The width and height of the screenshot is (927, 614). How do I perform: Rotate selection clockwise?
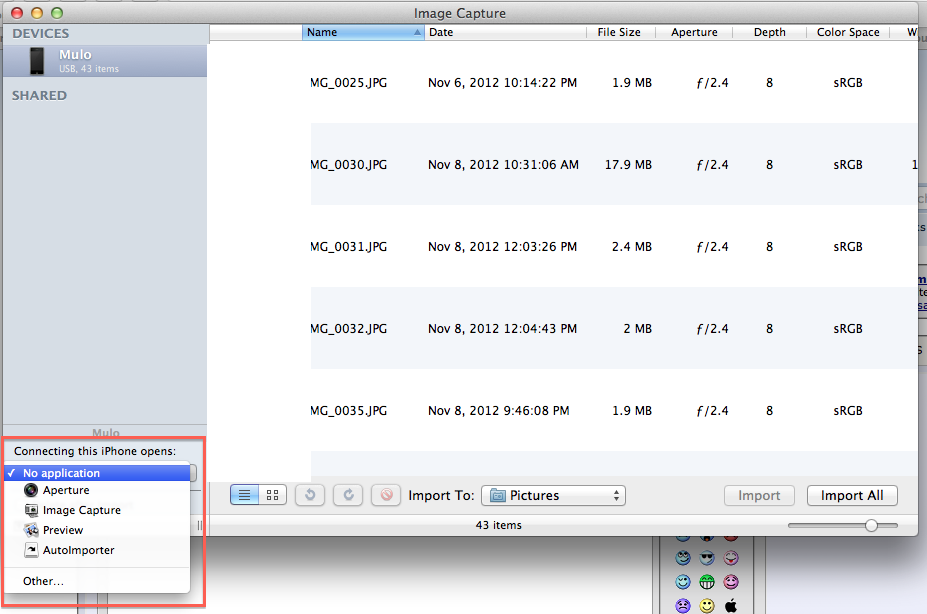click(x=348, y=495)
